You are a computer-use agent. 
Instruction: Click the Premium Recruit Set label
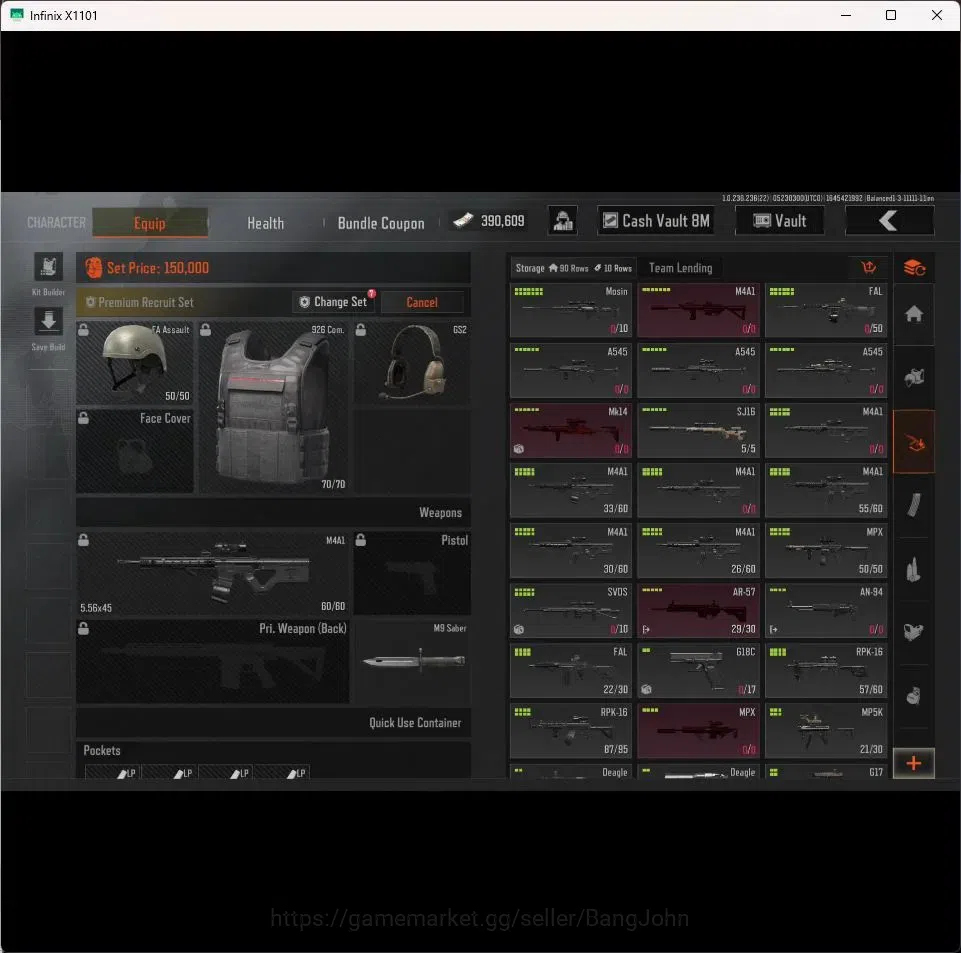click(146, 302)
